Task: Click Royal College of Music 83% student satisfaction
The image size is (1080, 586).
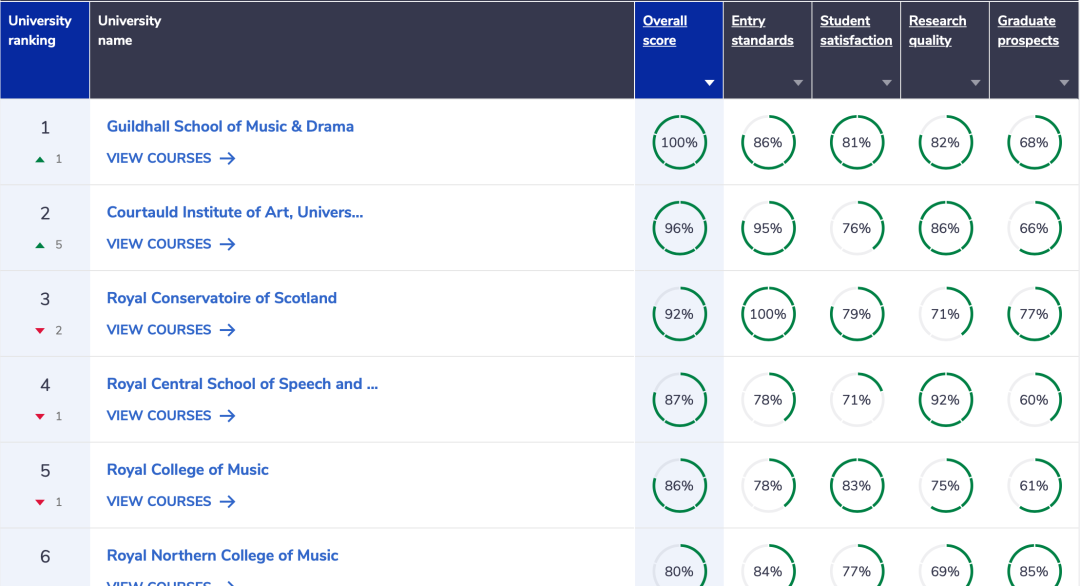Action: tap(857, 485)
